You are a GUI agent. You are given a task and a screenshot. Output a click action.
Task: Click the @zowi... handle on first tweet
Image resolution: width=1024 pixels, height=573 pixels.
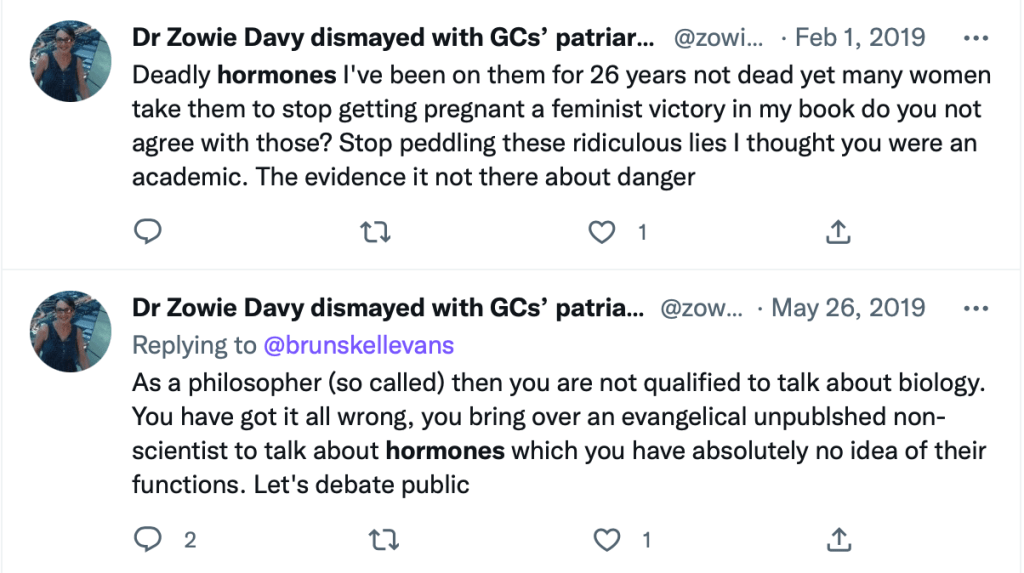pos(720,39)
